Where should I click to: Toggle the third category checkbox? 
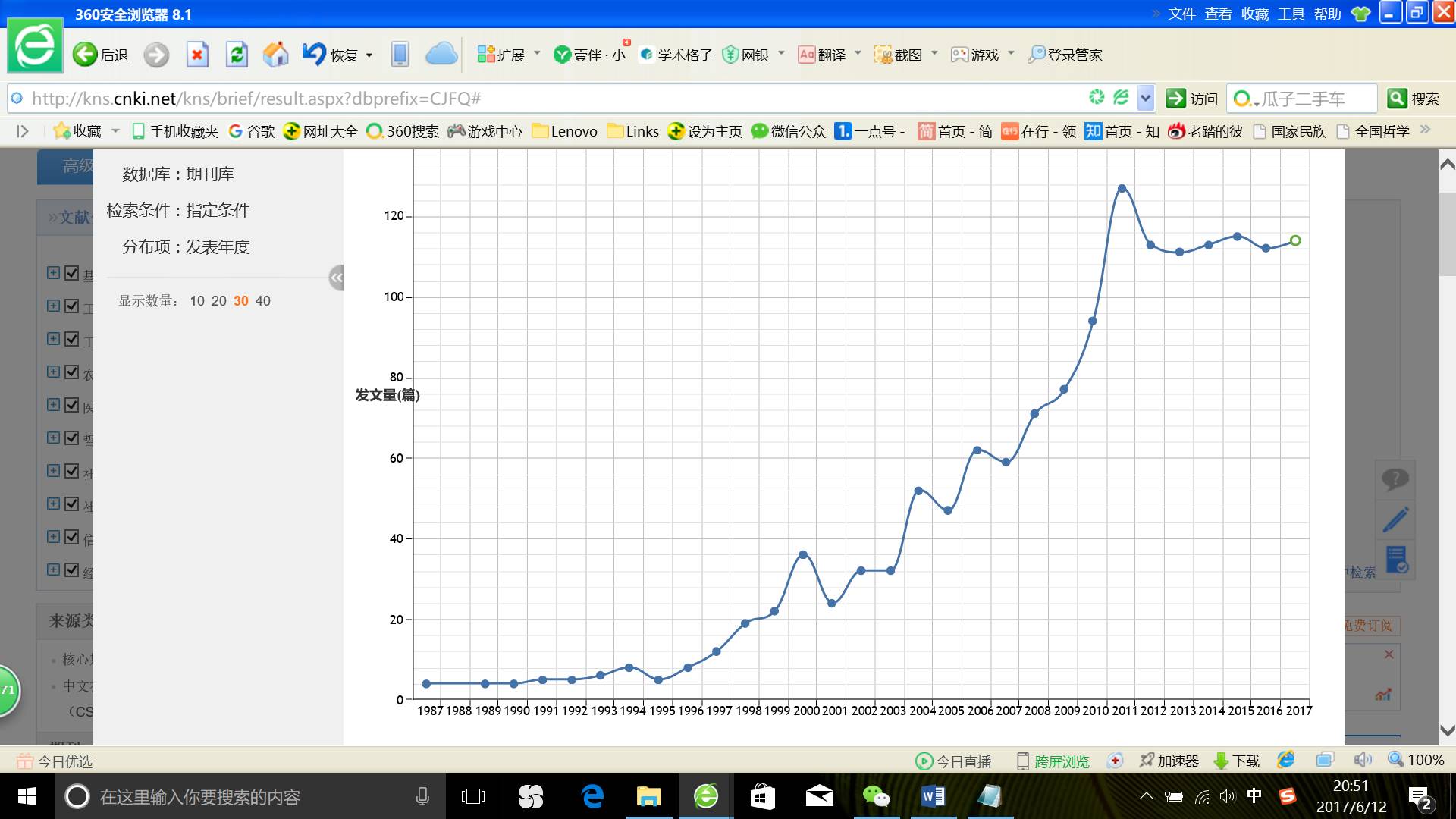coord(72,339)
